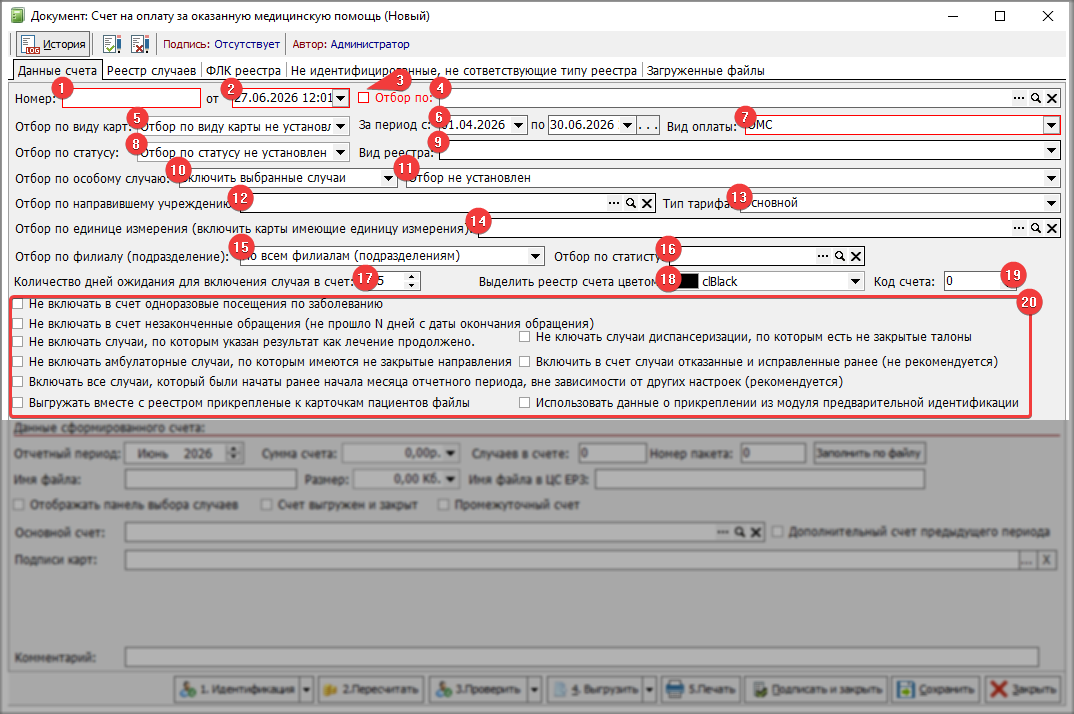1074x714 pixels.
Task: Open the document date dropdown
Action: click(340, 98)
